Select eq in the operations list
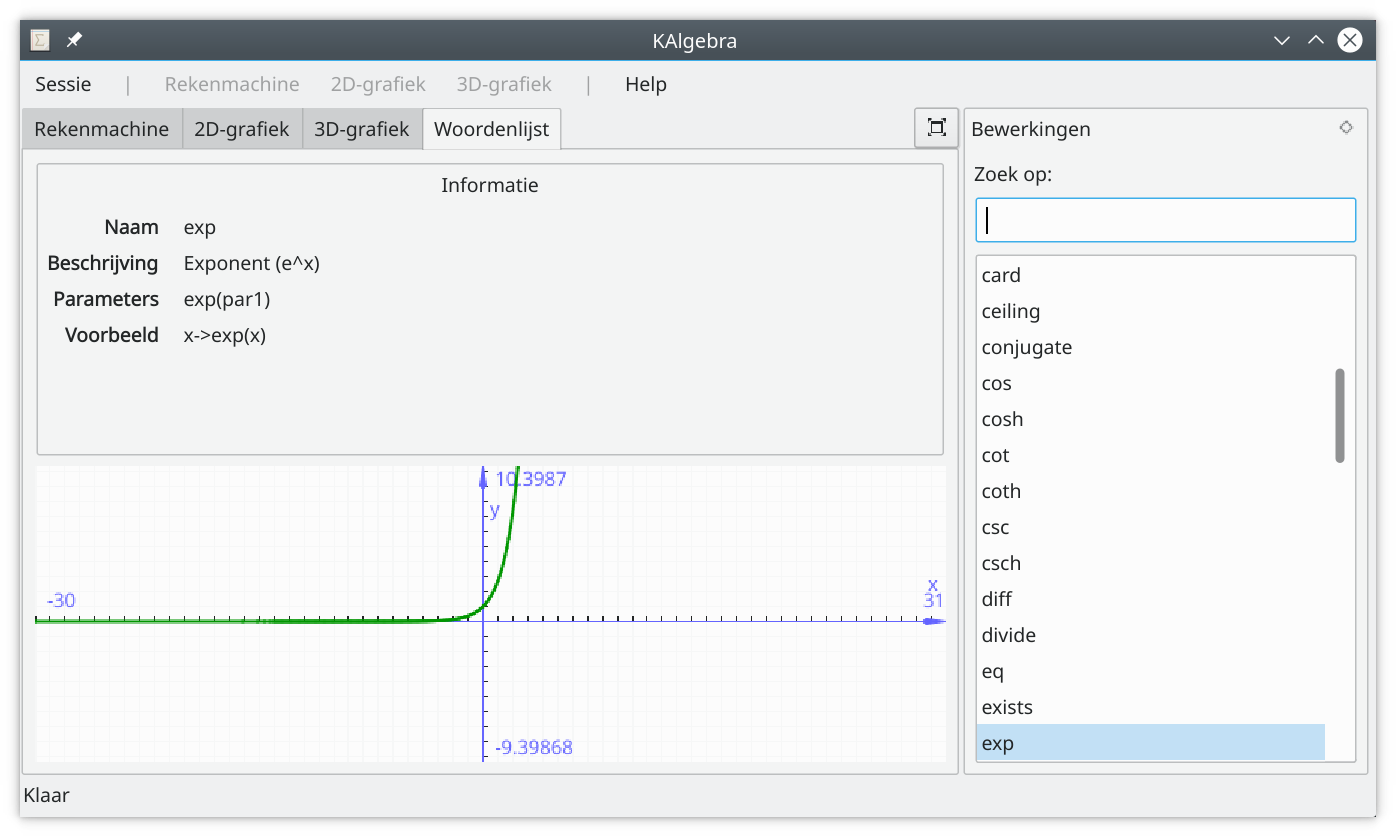The image size is (1396, 837). tap(1151, 671)
